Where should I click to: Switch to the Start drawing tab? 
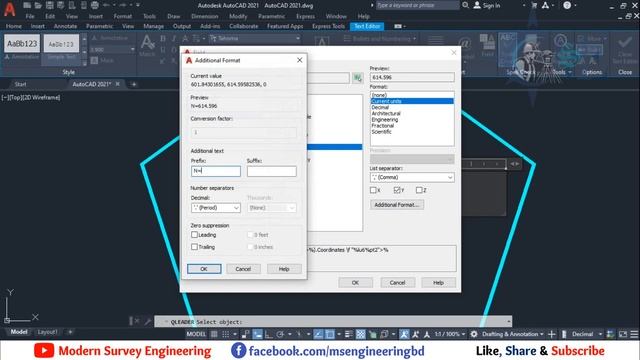[20, 84]
